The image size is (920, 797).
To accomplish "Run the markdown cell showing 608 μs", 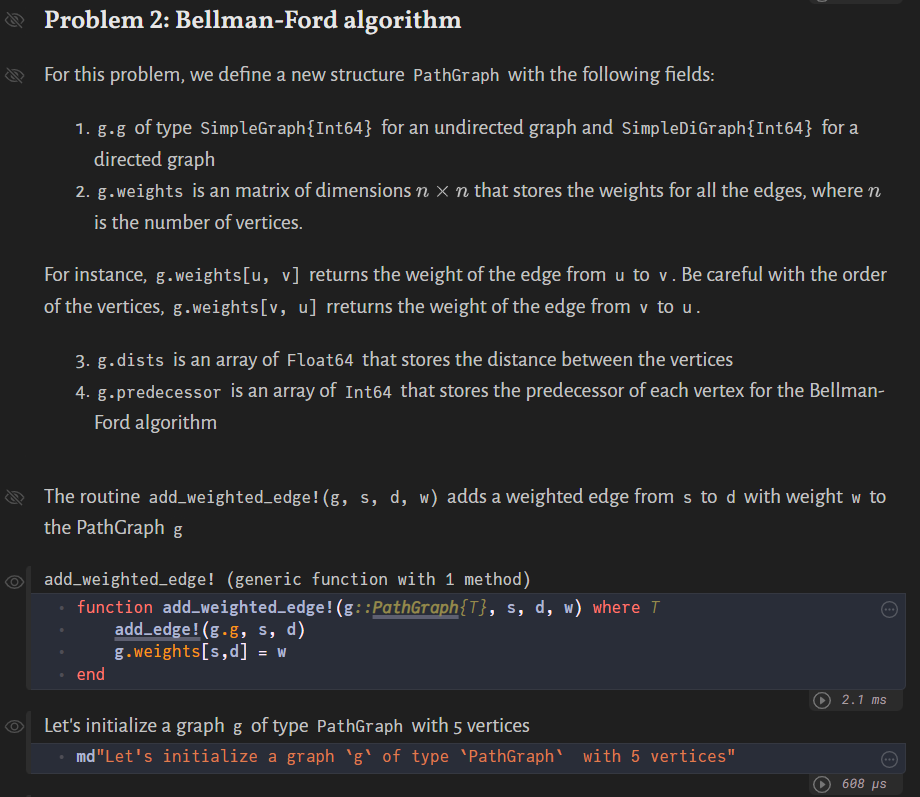I will 822,784.
